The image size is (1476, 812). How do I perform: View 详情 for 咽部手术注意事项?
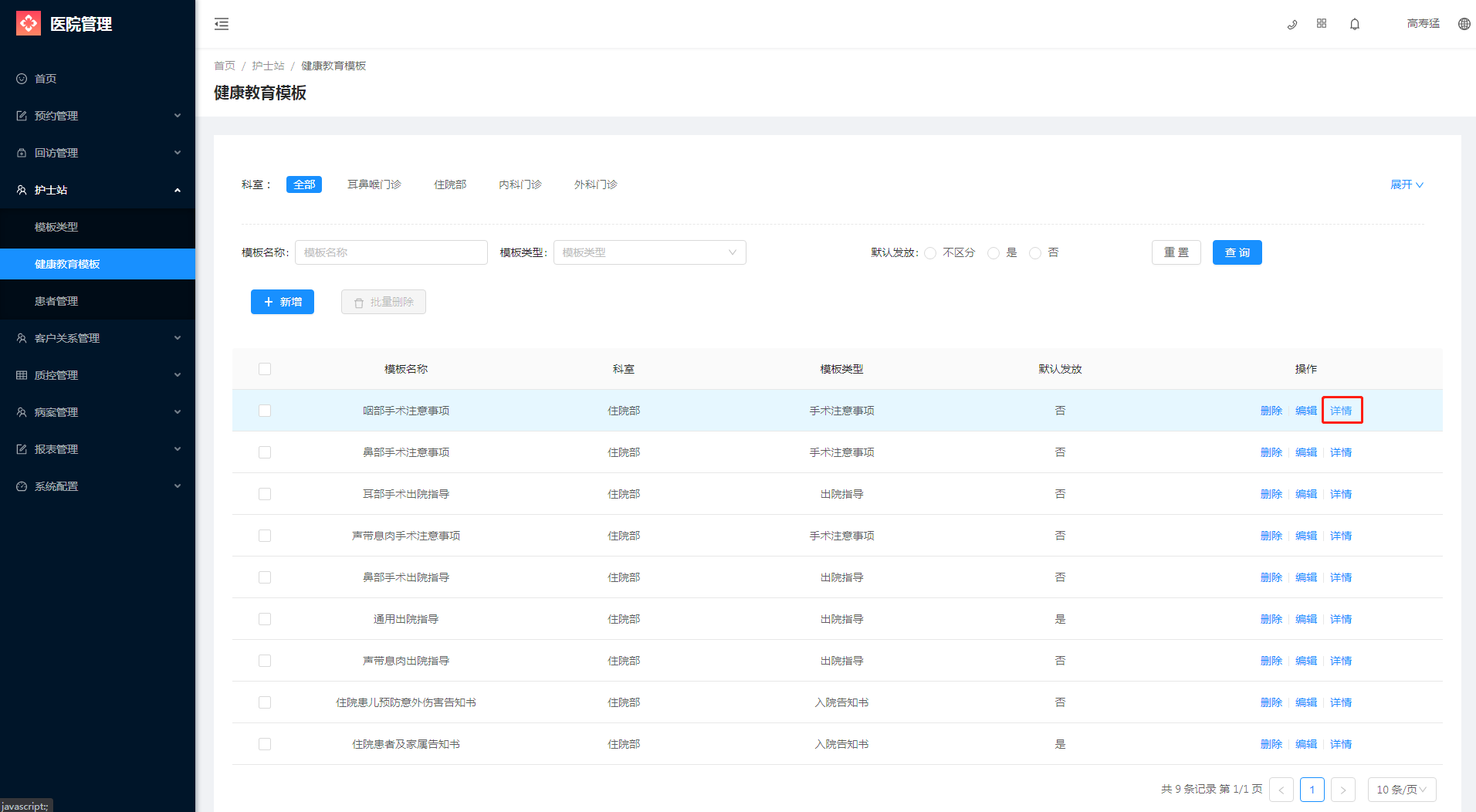pos(1341,411)
